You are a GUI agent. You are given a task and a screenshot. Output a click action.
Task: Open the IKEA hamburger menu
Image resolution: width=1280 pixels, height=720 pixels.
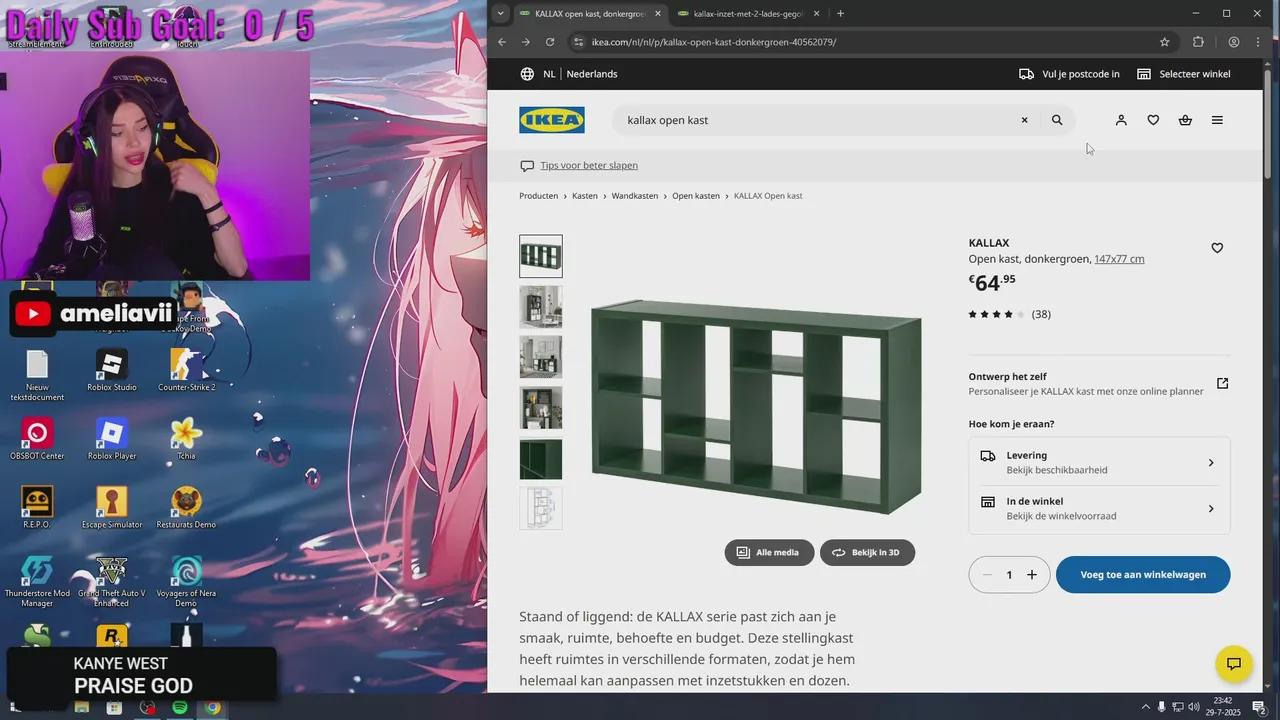coord(1217,120)
